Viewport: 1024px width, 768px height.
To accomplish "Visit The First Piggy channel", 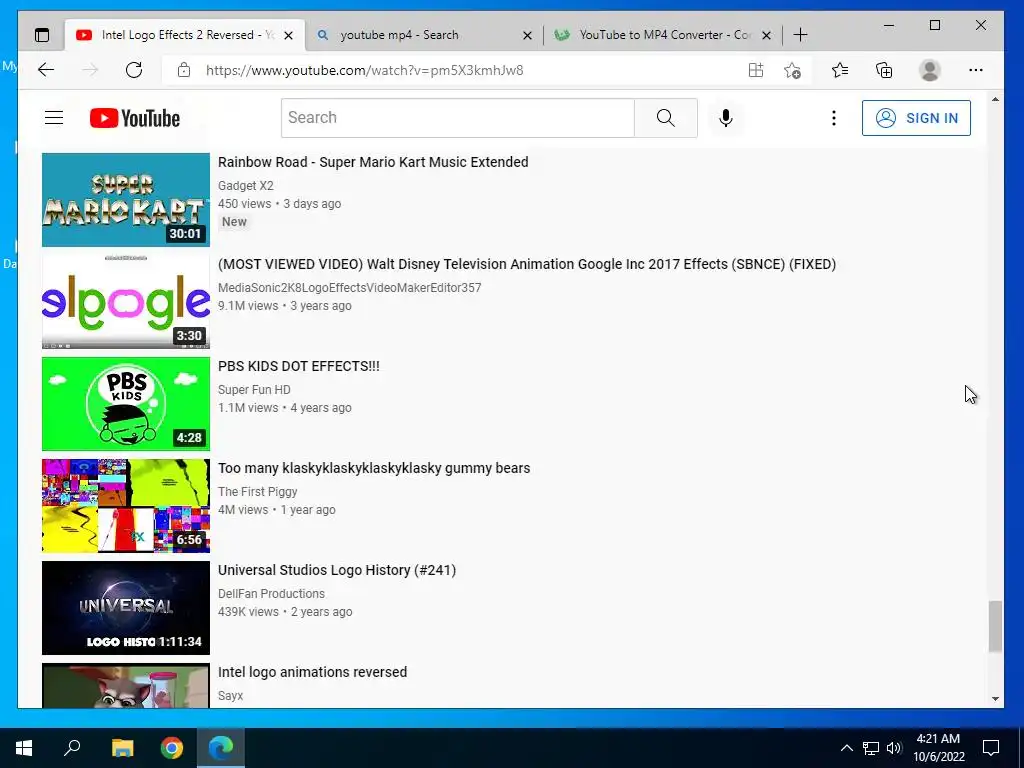I will pos(257,491).
